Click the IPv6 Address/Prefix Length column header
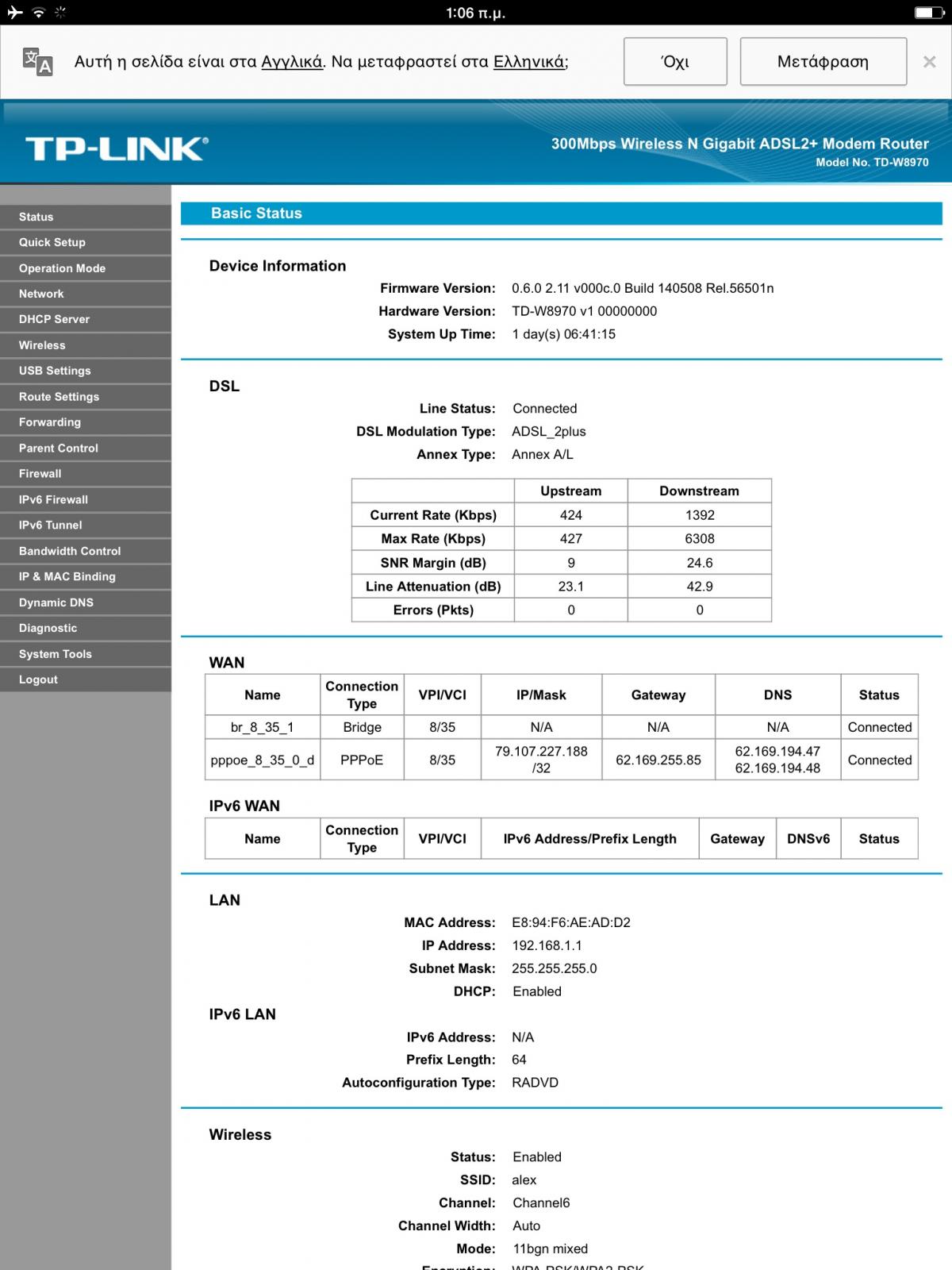This screenshot has height=1270, width=952. click(590, 839)
